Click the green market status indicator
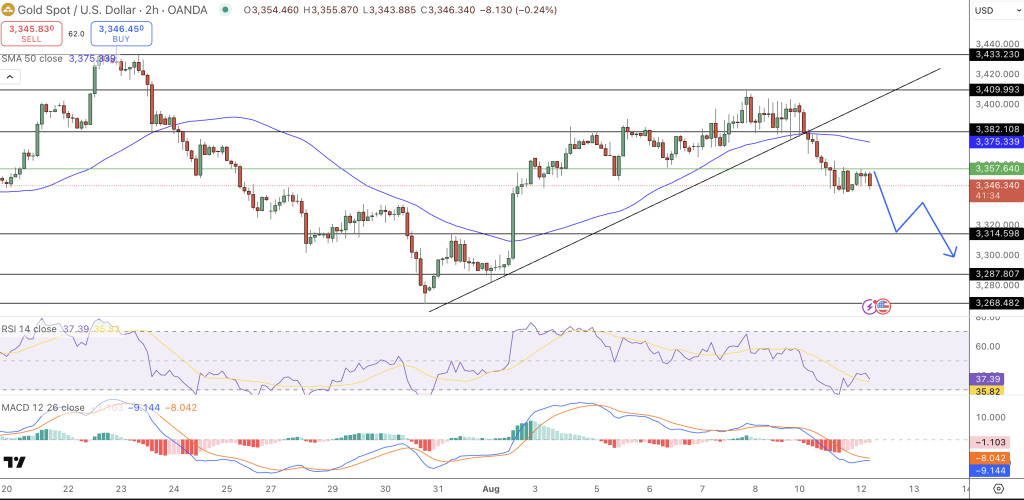 [226, 10]
